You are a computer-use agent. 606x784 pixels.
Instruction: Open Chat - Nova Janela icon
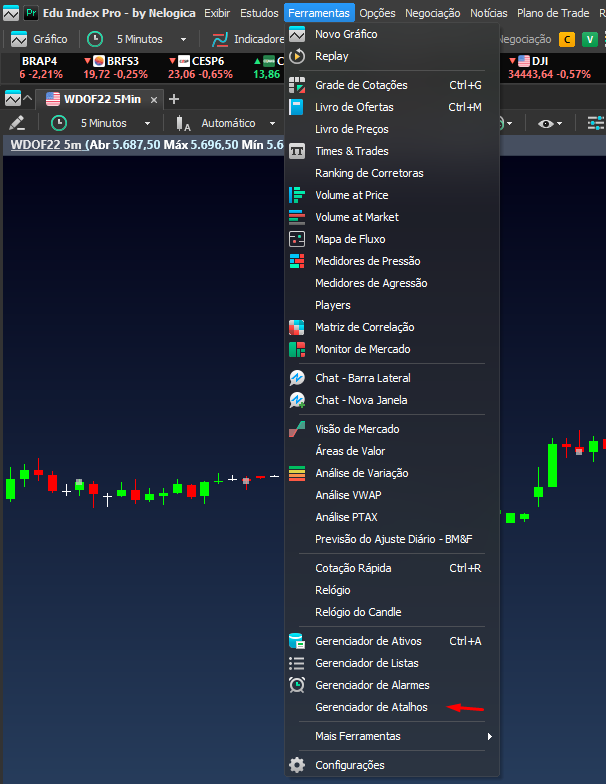(x=297, y=400)
